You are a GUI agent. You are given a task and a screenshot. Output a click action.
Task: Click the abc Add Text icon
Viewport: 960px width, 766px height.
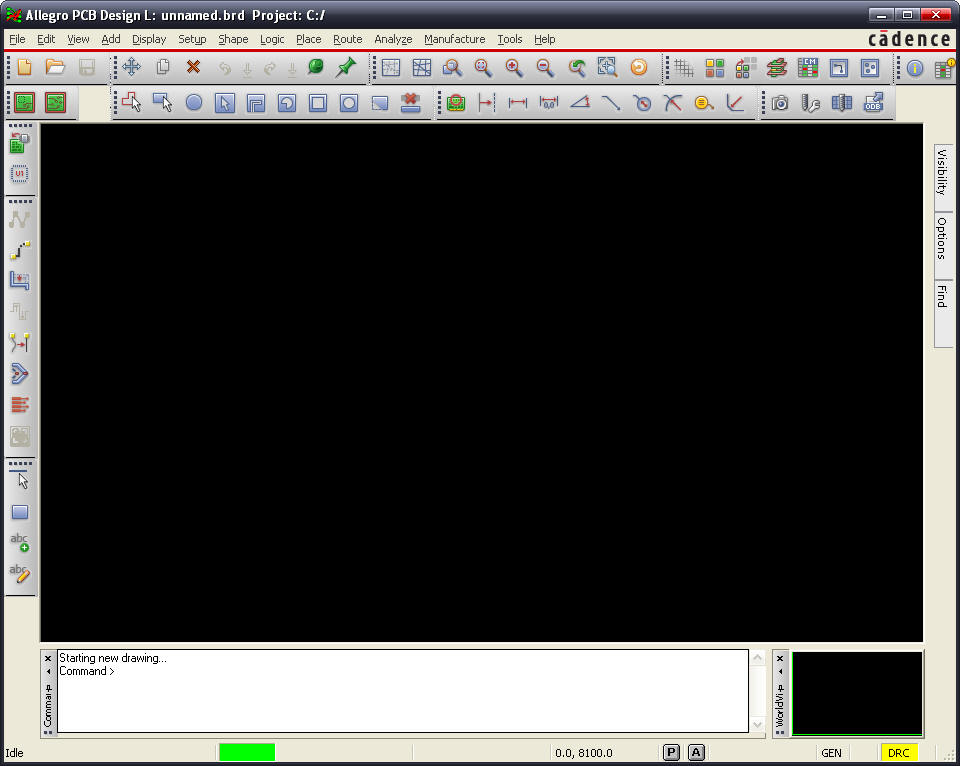click(x=20, y=542)
